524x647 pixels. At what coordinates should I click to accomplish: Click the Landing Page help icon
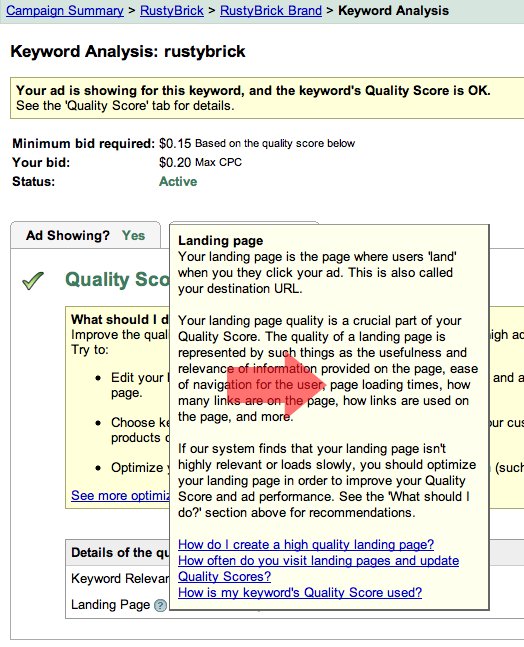pos(160,605)
